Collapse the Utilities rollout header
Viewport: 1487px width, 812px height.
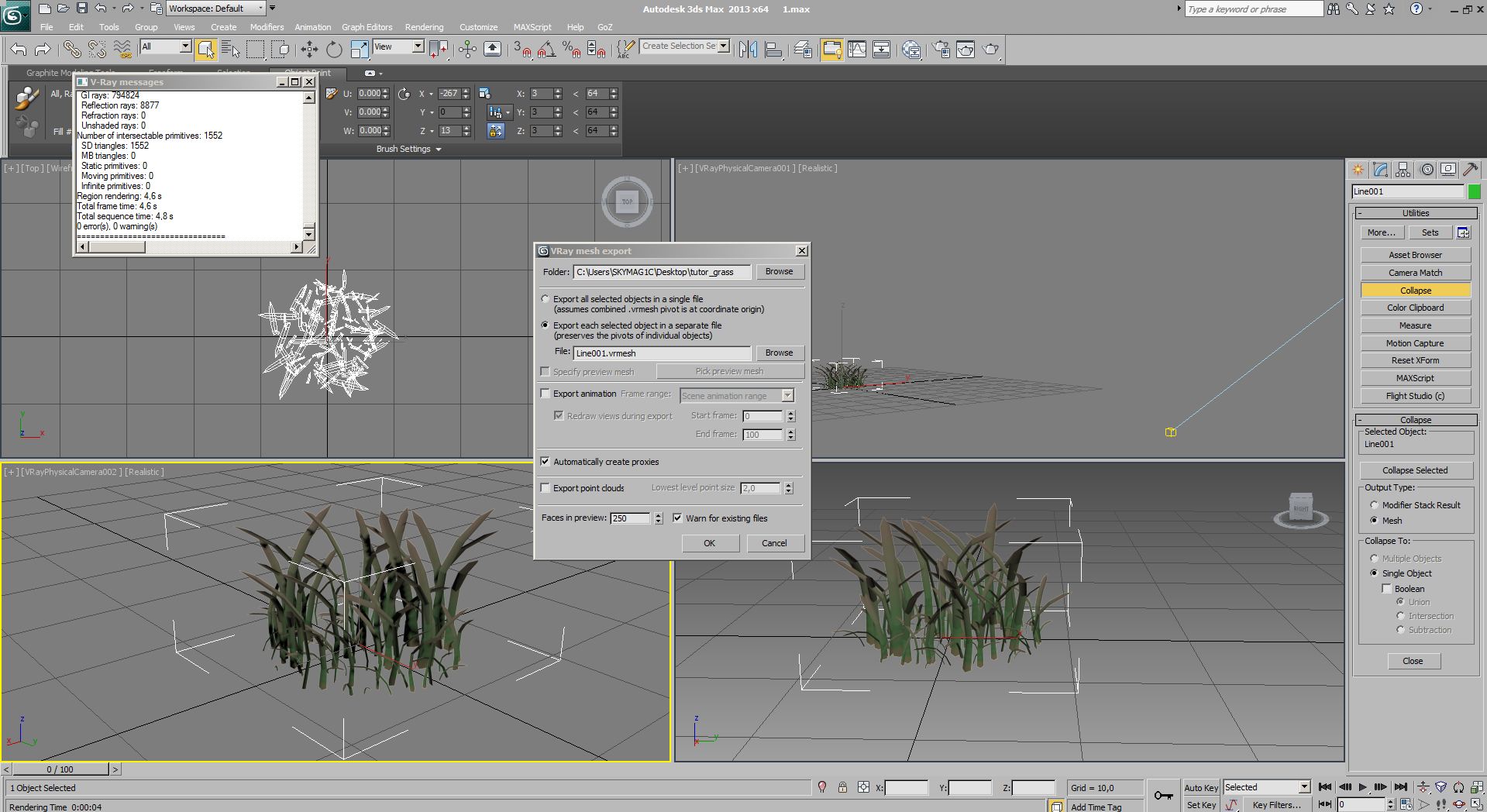(1415, 213)
